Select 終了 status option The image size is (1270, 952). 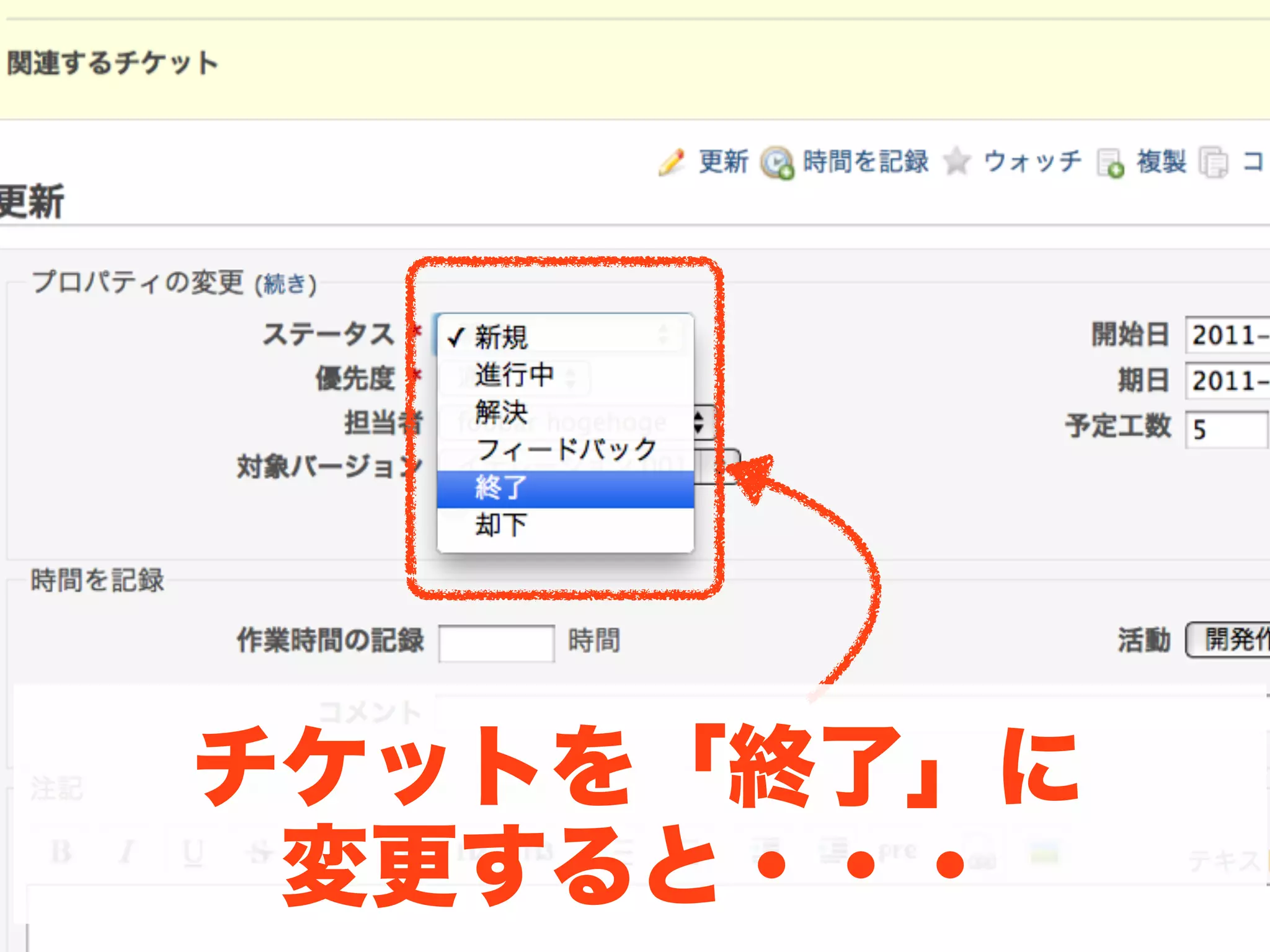(565, 488)
